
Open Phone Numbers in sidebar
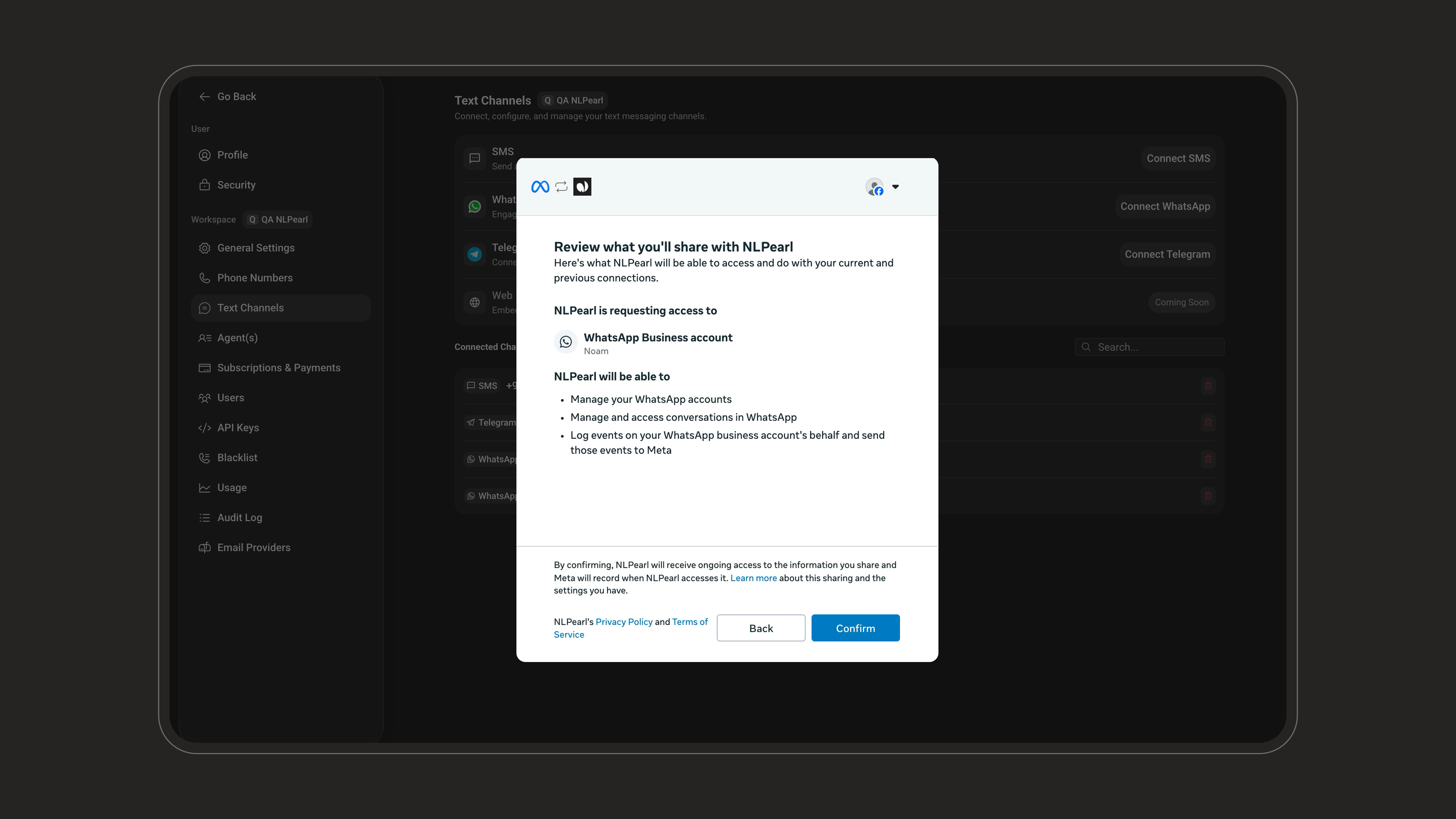coord(280,278)
